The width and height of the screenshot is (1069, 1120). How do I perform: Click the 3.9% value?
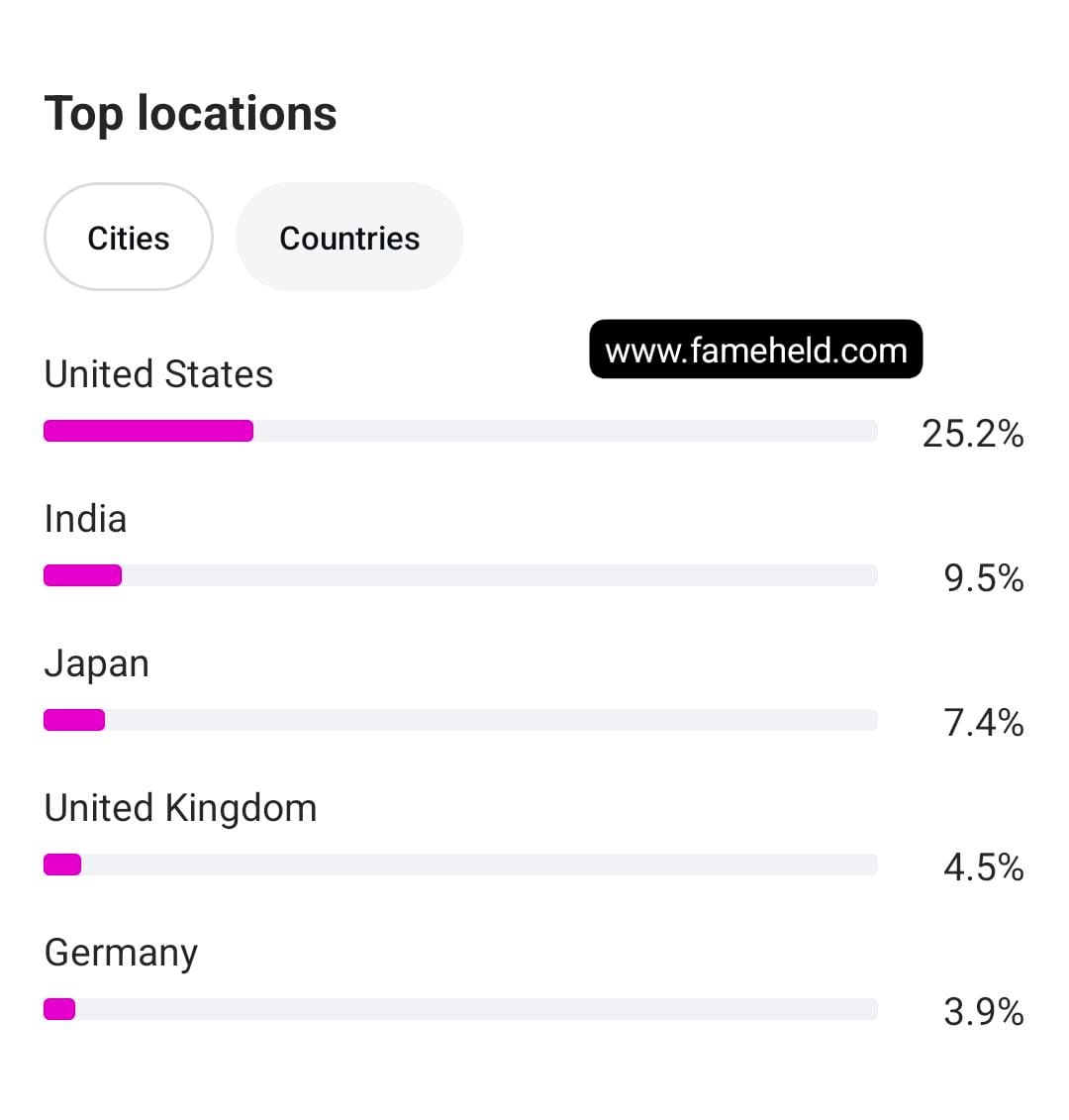click(983, 1012)
